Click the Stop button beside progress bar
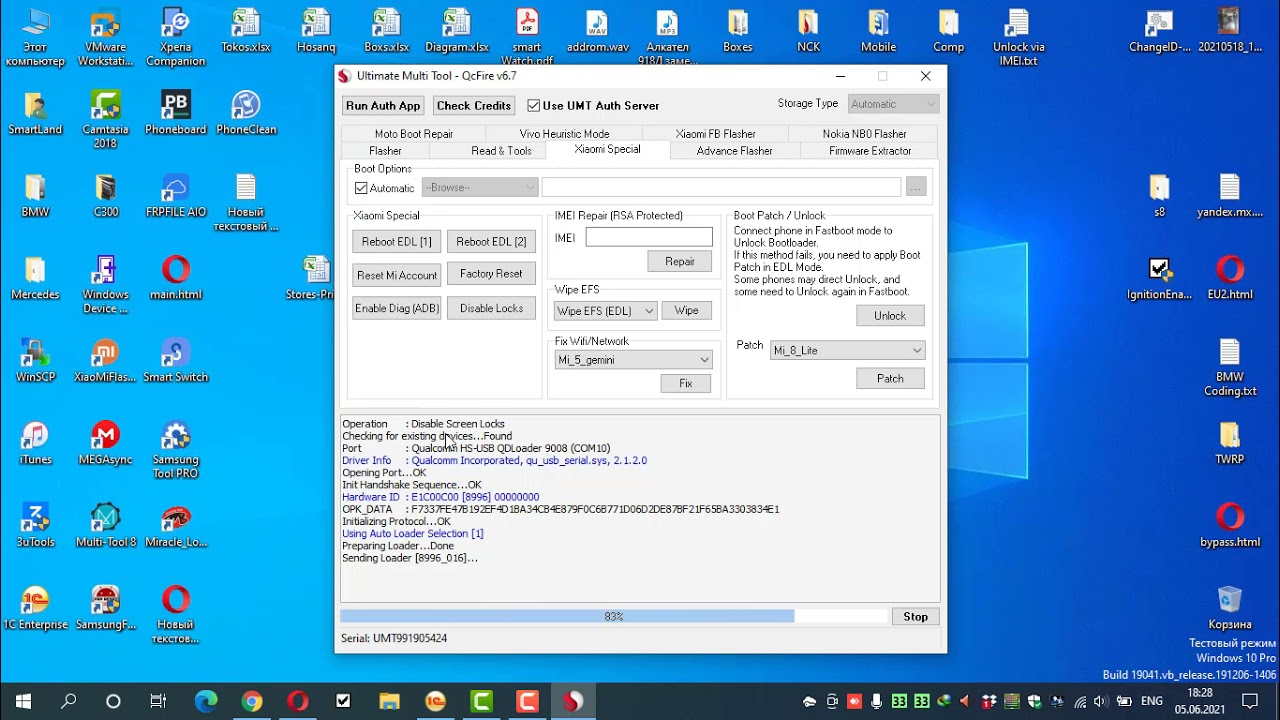The image size is (1280, 720). (916, 617)
